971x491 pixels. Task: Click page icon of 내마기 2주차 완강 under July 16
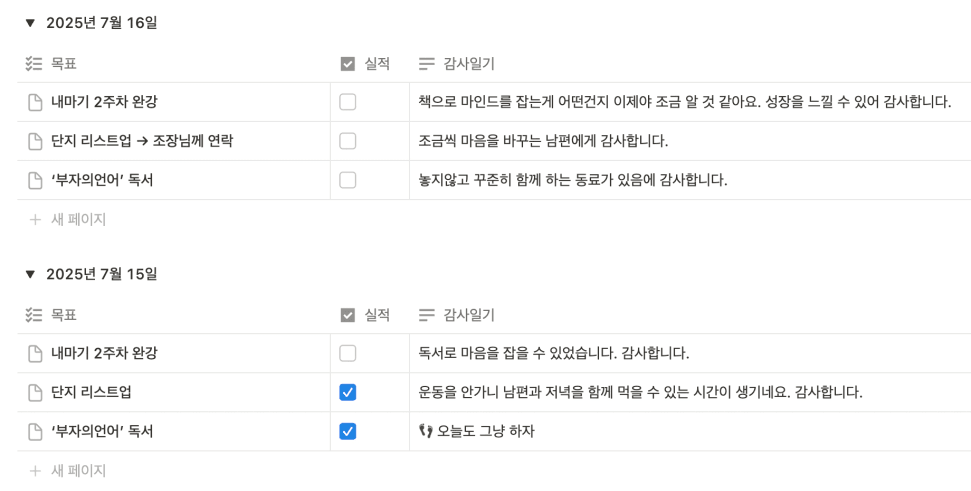coord(35,102)
